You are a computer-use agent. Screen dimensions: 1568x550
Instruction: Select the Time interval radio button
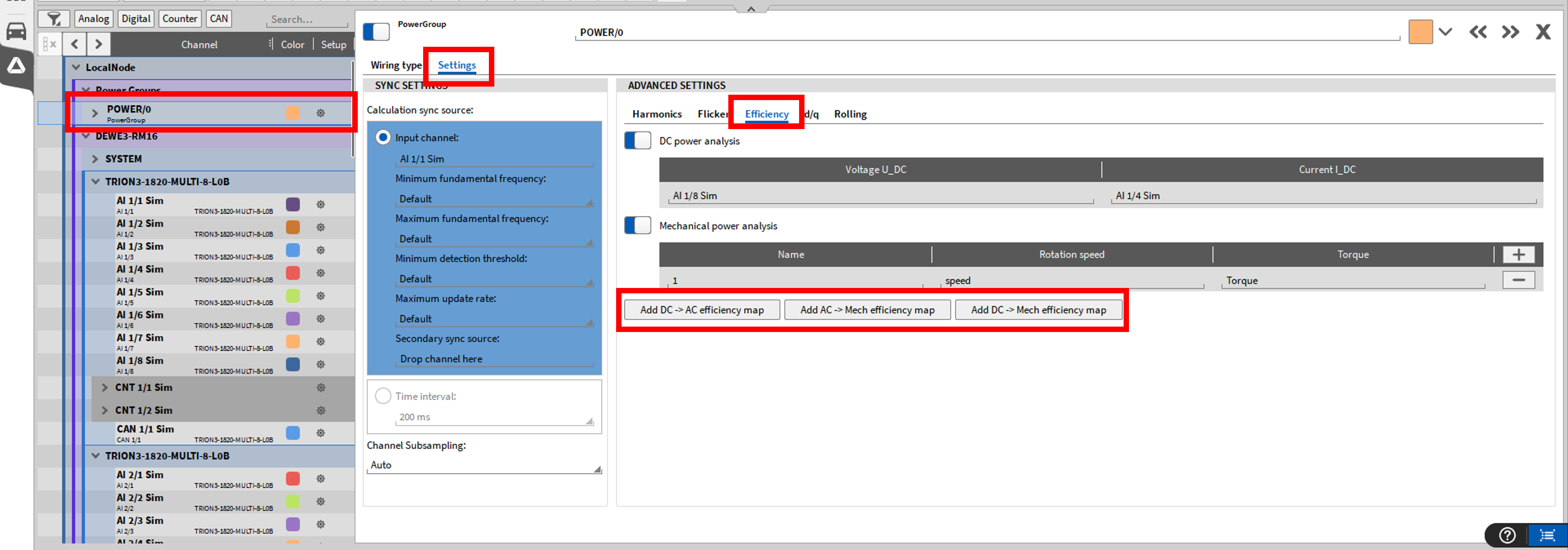click(383, 396)
